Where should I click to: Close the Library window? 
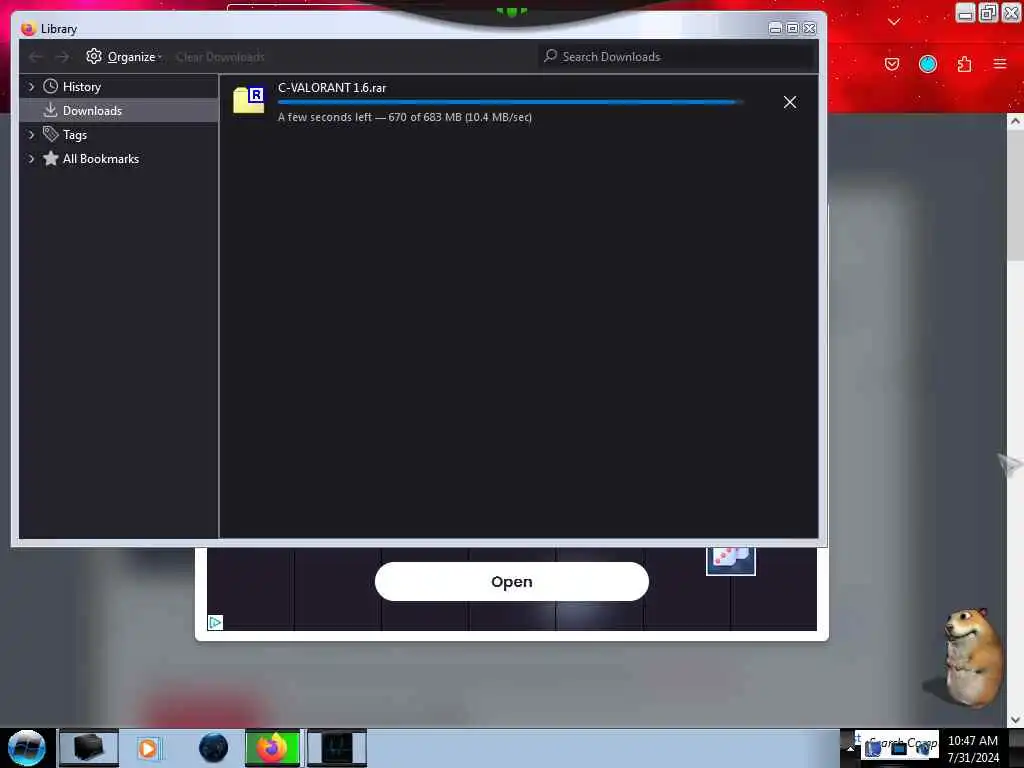coord(809,28)
